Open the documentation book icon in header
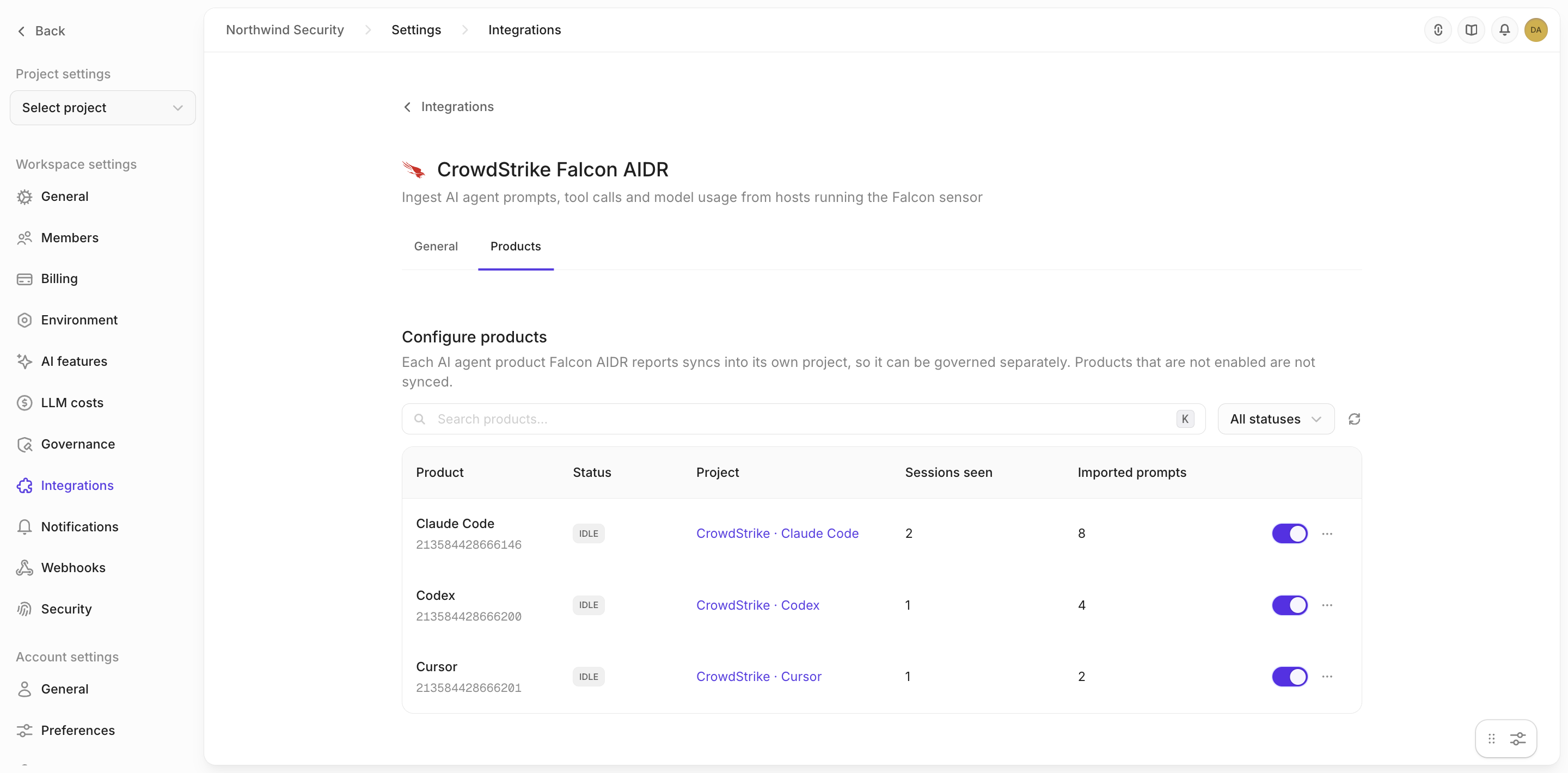This screenshot has height=773, width=1568. coord(1471,30)
